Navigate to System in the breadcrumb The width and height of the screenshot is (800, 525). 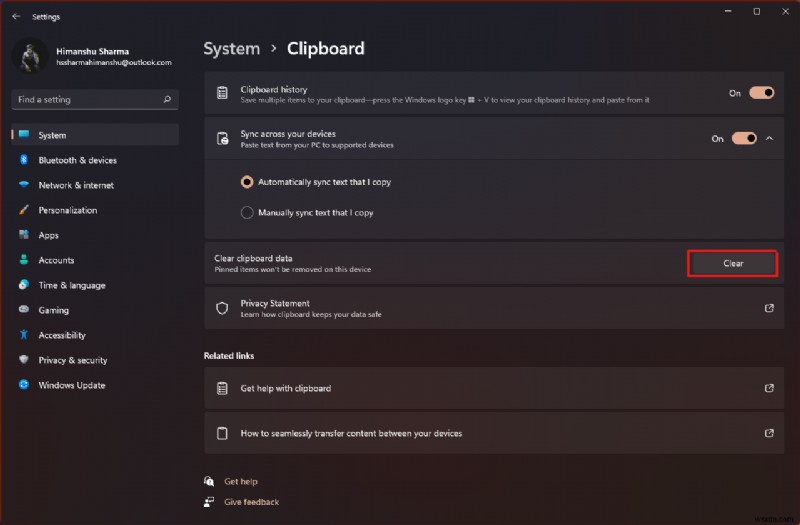pyautogui.click(x=231, y=48)
